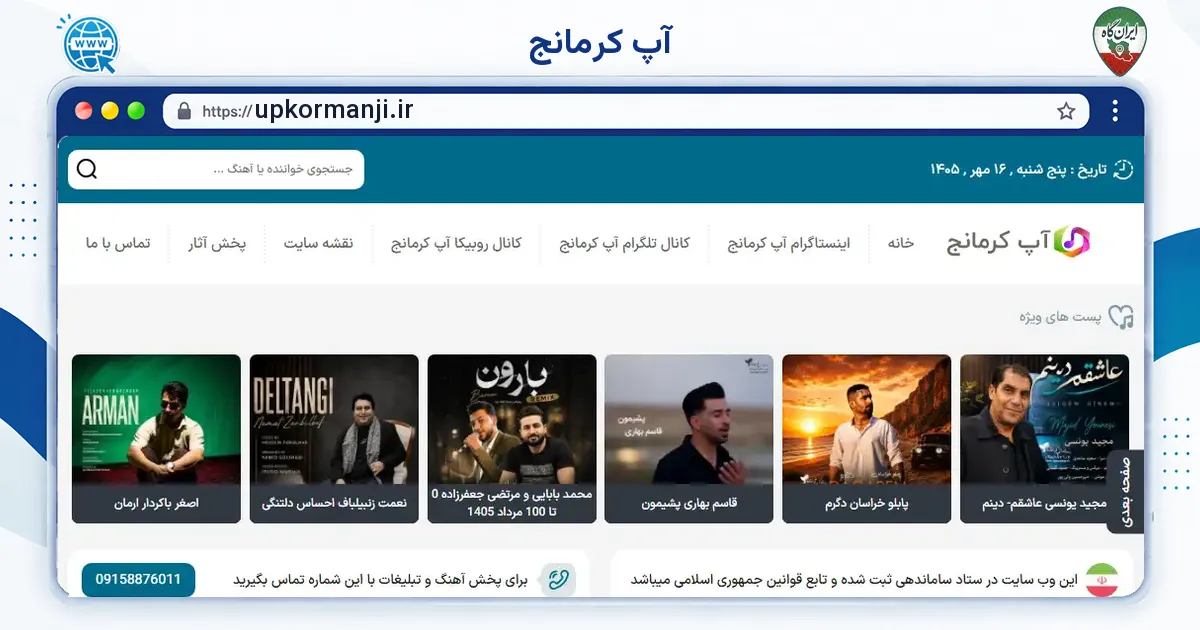The width and height of the screenshot is (1200, 630).
Task: Click the clock icon beside the date
Action: coord(1123,169)
